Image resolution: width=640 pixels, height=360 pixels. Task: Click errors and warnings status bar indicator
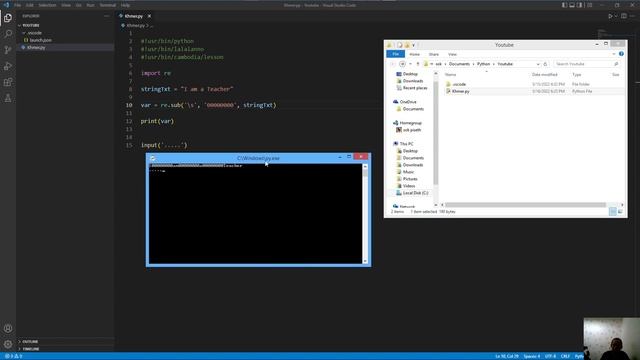tap(13, 356)
